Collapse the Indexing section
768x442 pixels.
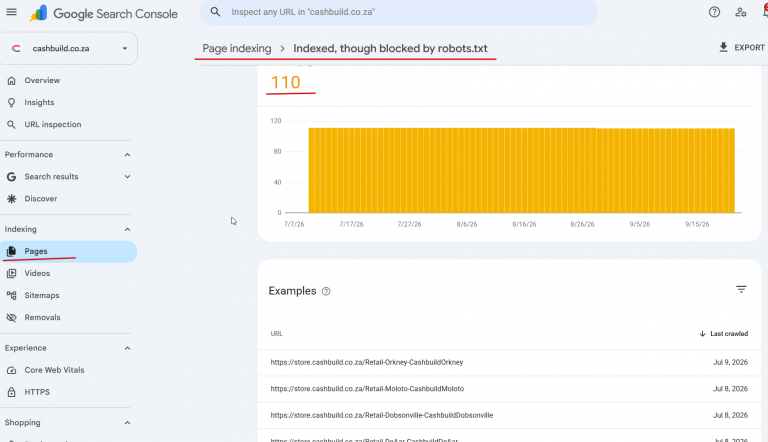pyautogui.click(x=127, y=229)
